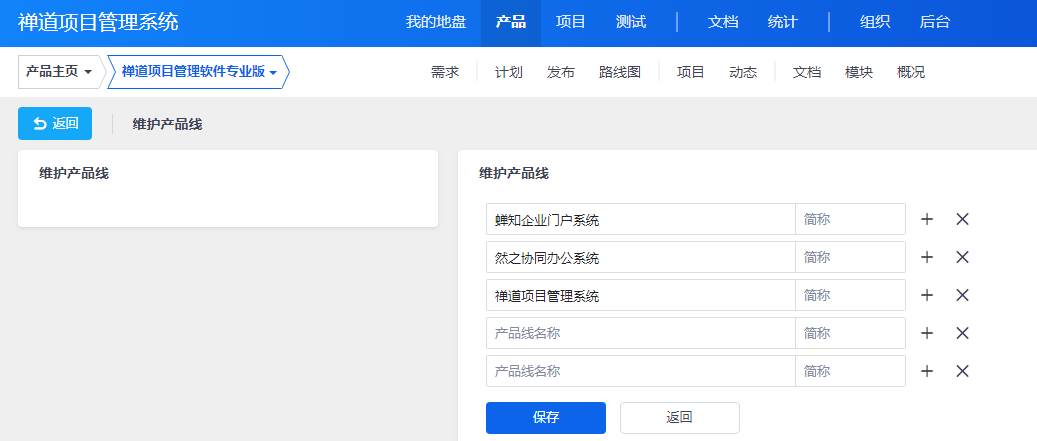Screen dimensions: 1037x441
Task: Go to 组织 in top navigation
Action: tap(874, 22)
